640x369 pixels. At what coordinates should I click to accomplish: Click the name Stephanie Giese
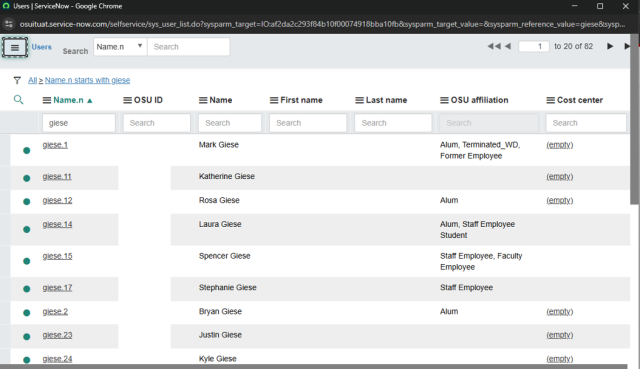click(228, 288)
